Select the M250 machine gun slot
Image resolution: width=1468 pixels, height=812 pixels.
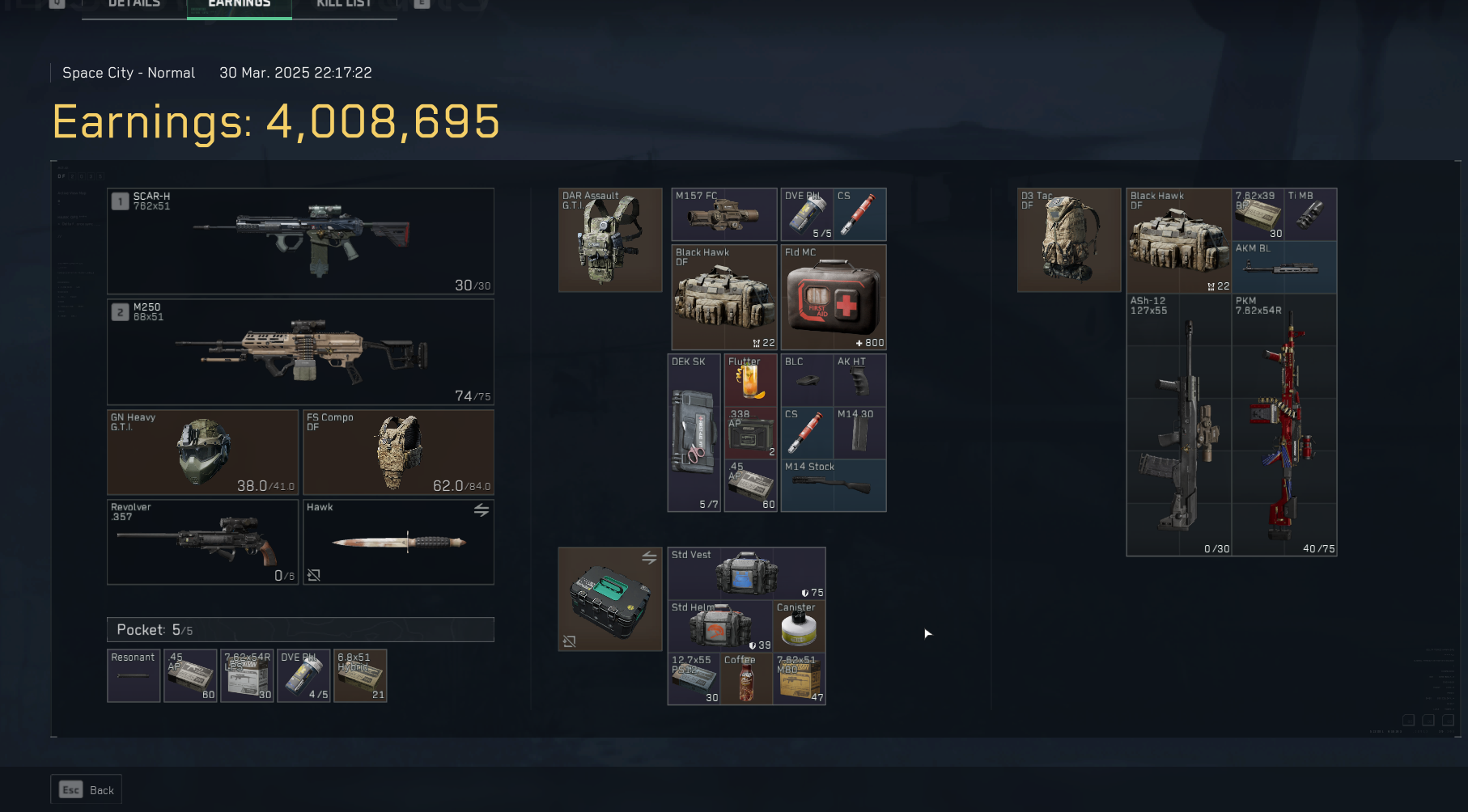pyautogui.click(x=300, y=352)
